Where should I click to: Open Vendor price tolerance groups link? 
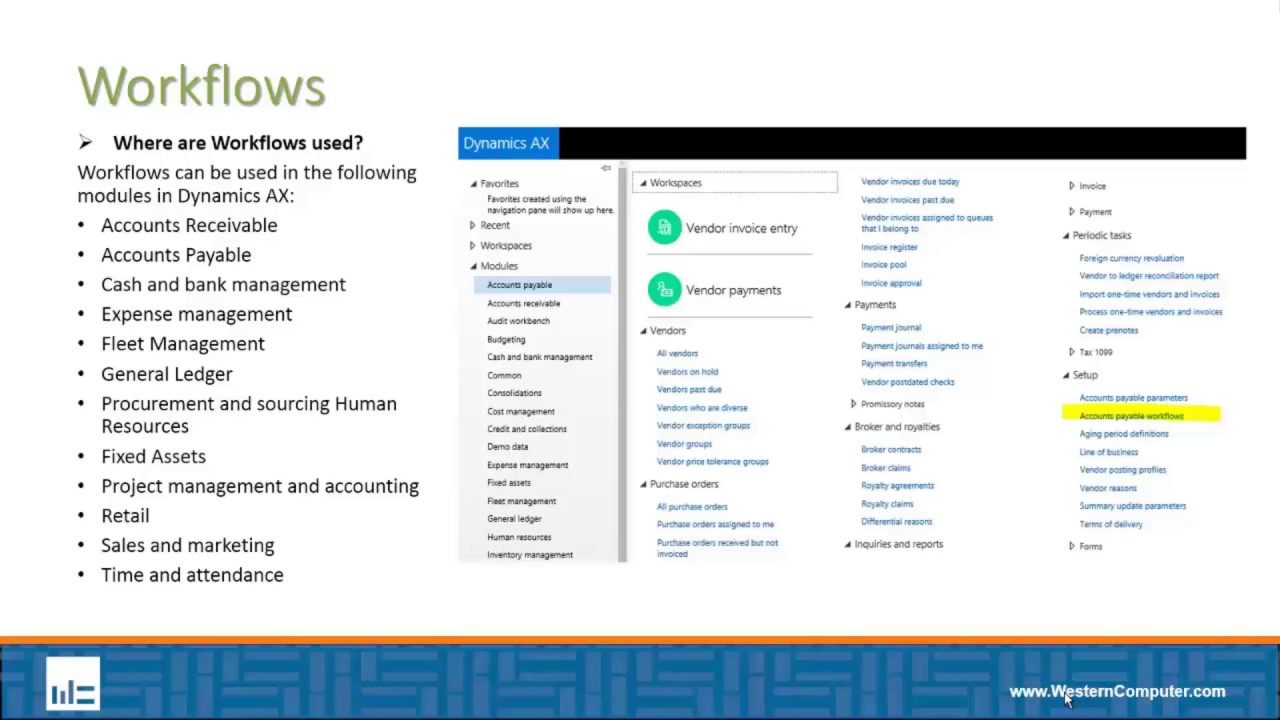pyautogui.click(x=712, y=462)
